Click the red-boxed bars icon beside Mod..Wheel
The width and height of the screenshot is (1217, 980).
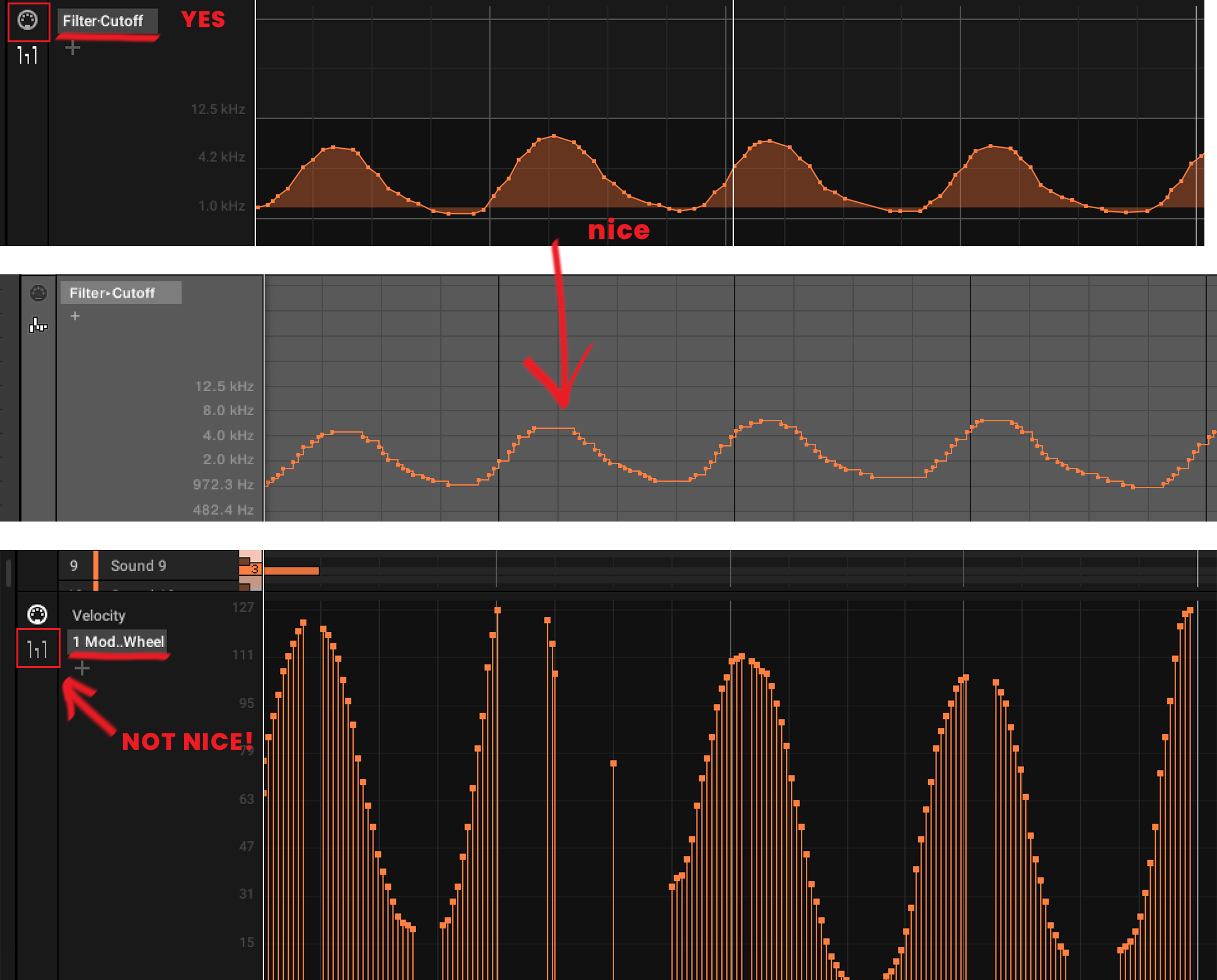38,648
